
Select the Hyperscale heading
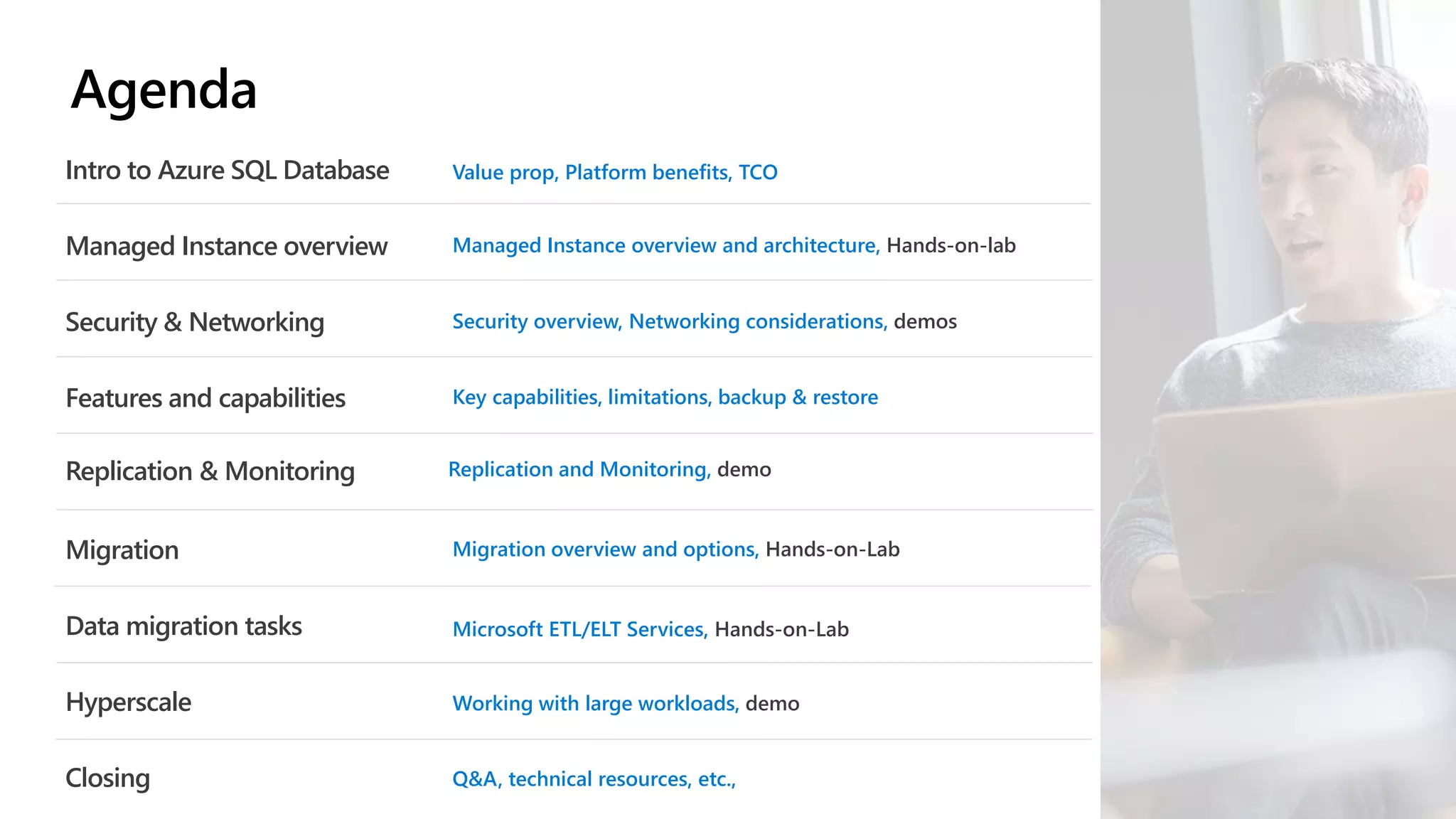pyautogui.click(x=128, y=702)
